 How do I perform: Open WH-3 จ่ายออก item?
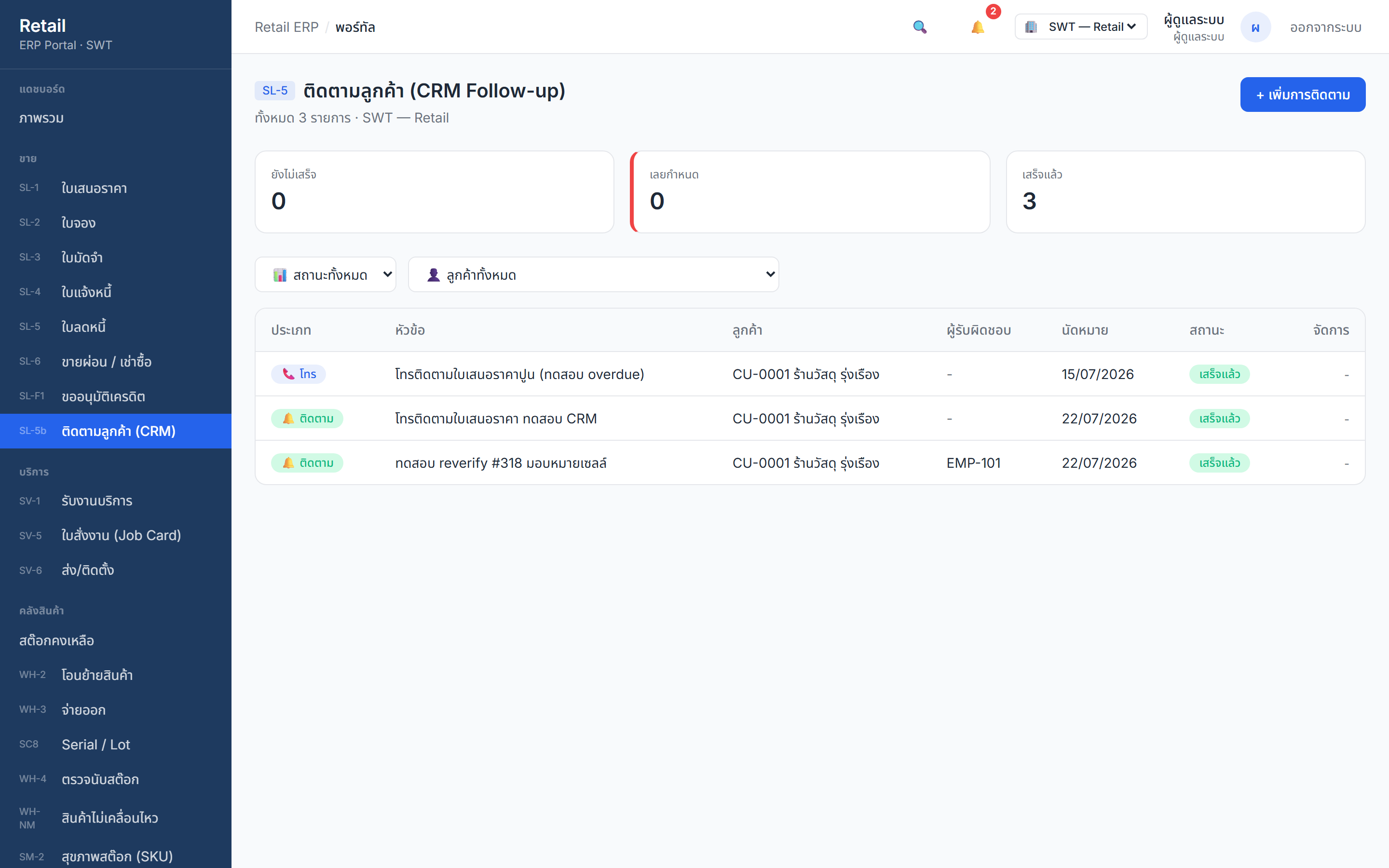click(x=115, y=709)
